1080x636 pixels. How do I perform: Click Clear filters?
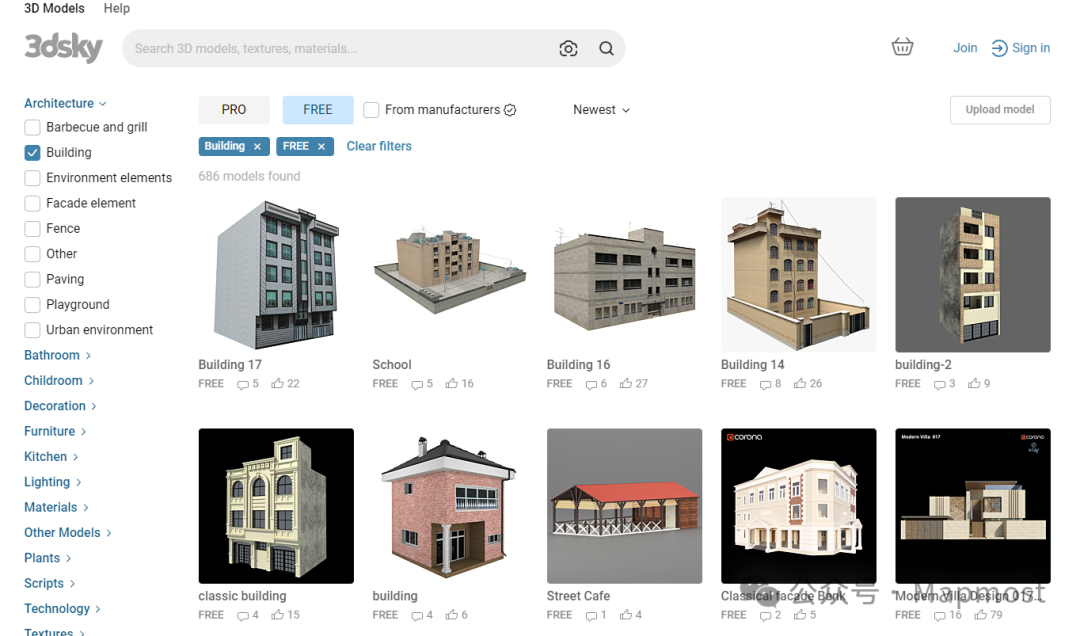click(x=379, y=146)
